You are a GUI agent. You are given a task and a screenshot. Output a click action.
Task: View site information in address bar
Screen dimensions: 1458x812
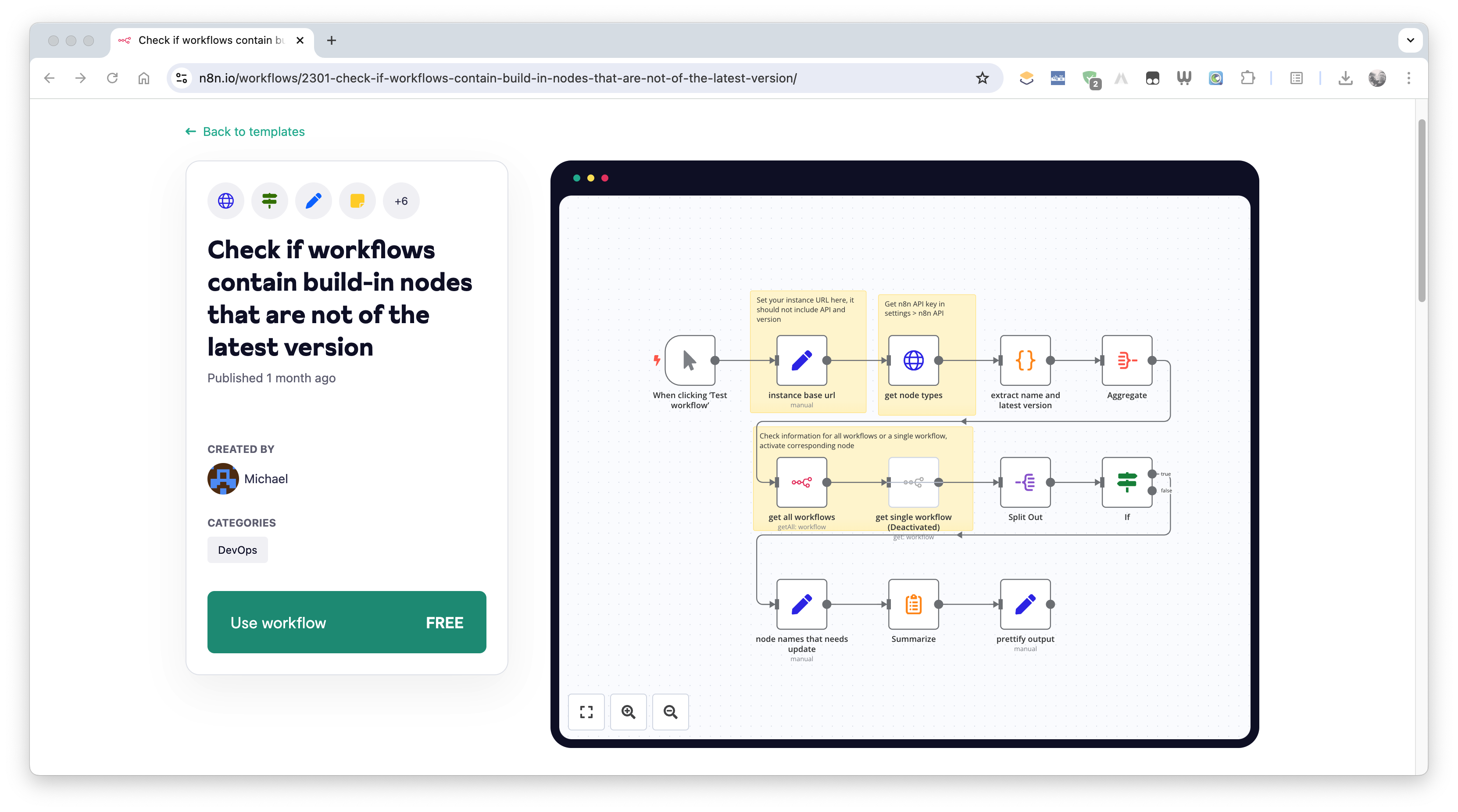(x=181, y=78)
